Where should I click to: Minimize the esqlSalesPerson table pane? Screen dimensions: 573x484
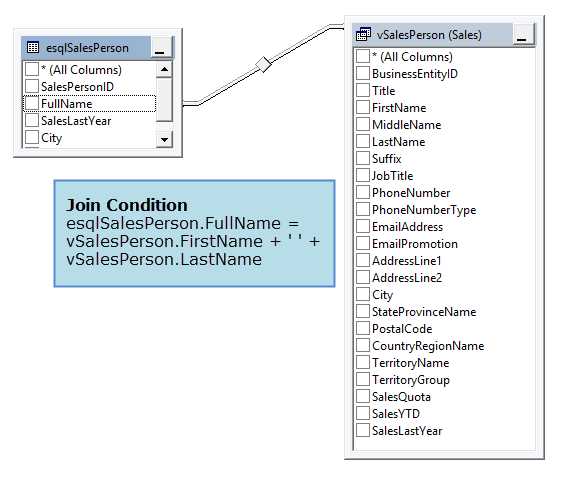coord(161,48)
